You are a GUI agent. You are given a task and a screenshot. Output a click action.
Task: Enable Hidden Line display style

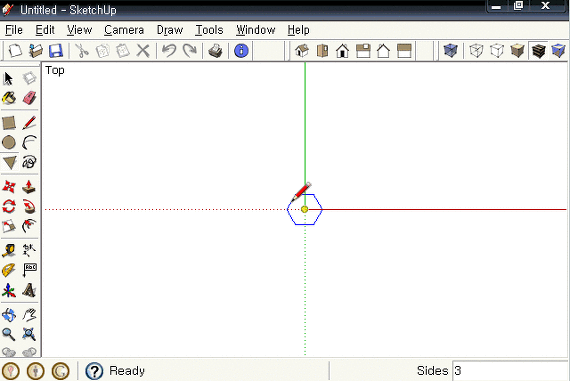click(x=497, y=51)
